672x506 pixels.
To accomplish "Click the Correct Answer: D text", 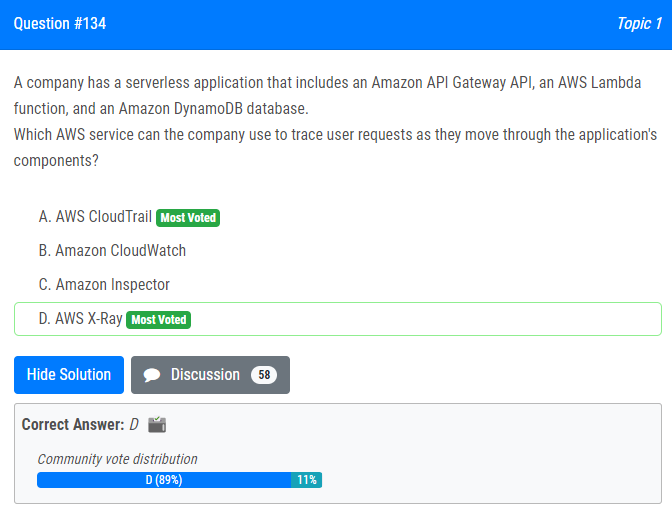I will tap(80, 425).
